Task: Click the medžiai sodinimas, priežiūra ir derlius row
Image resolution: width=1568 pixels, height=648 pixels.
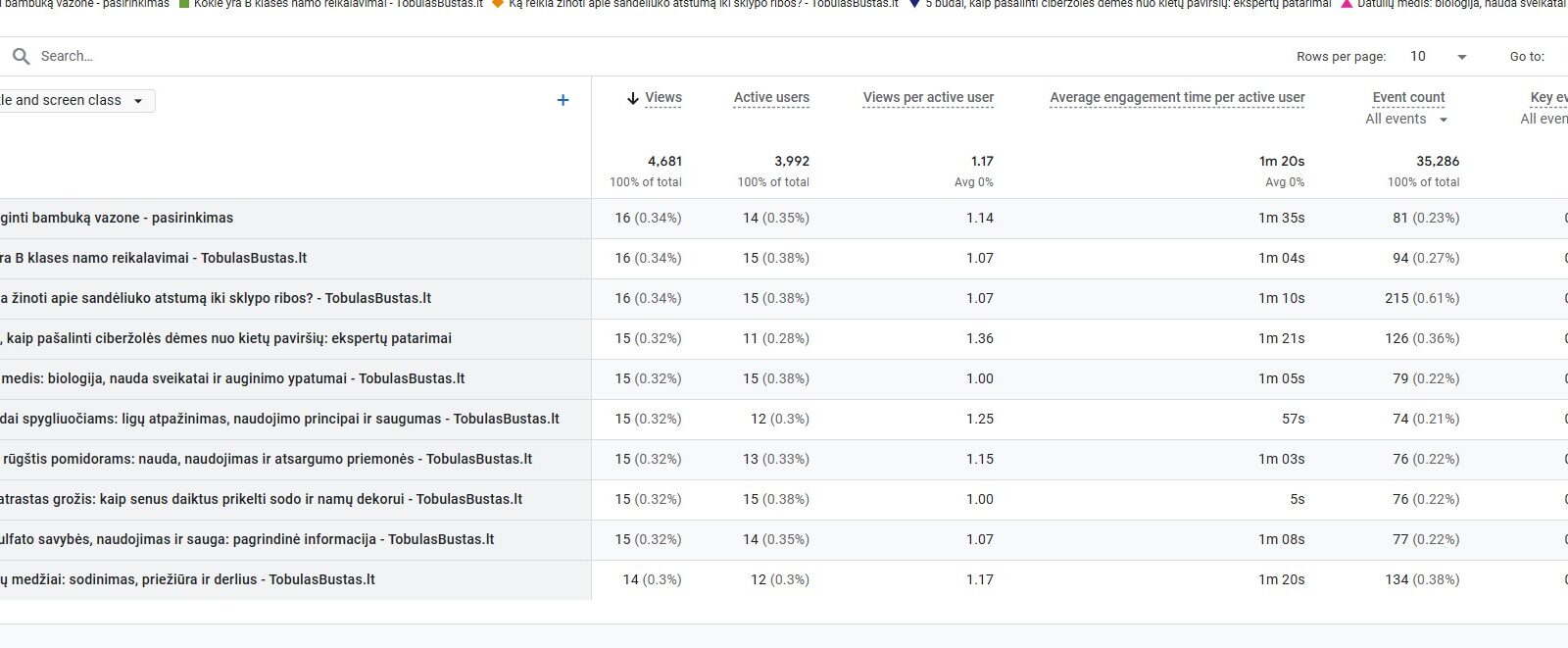Action: (188, 579)
